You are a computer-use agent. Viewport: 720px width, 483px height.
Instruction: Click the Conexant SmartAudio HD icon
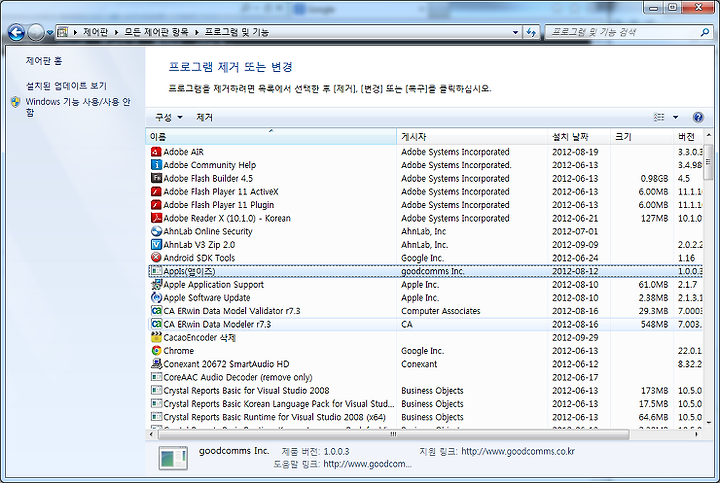pyautogui.click(x=156, y=364)
